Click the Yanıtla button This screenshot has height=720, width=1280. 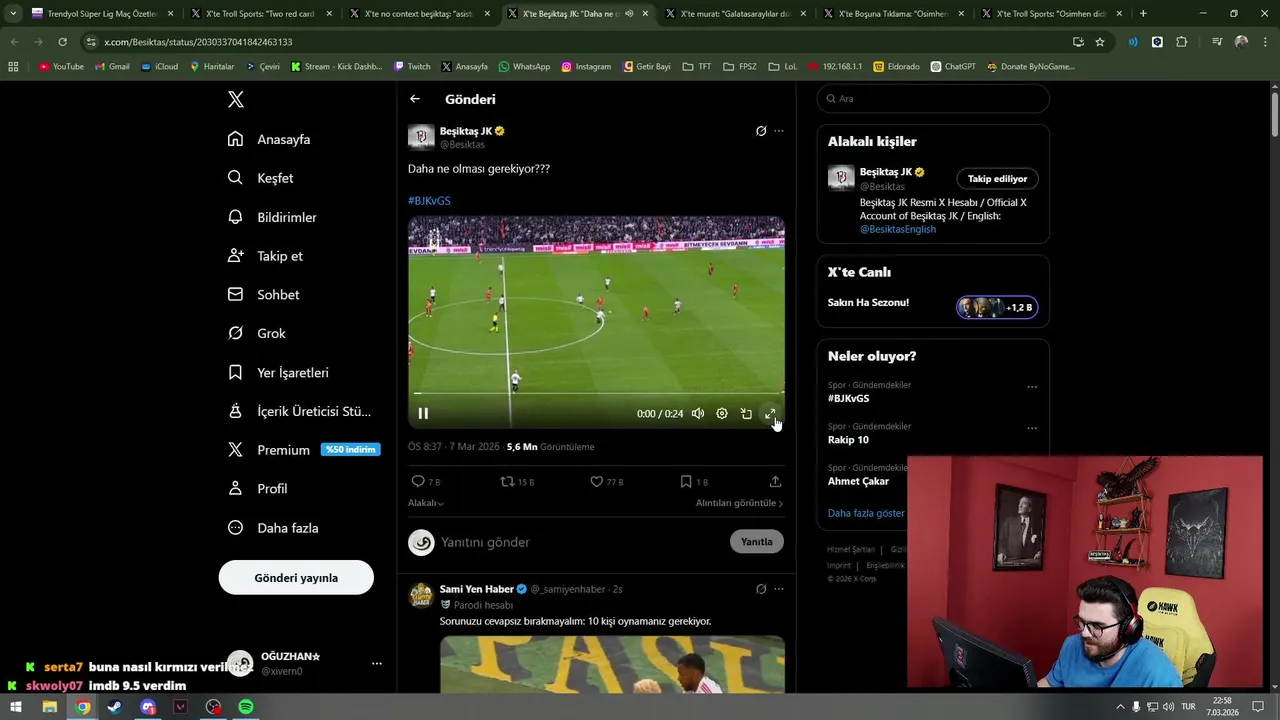pyautogui.click(x=757, y=542)
